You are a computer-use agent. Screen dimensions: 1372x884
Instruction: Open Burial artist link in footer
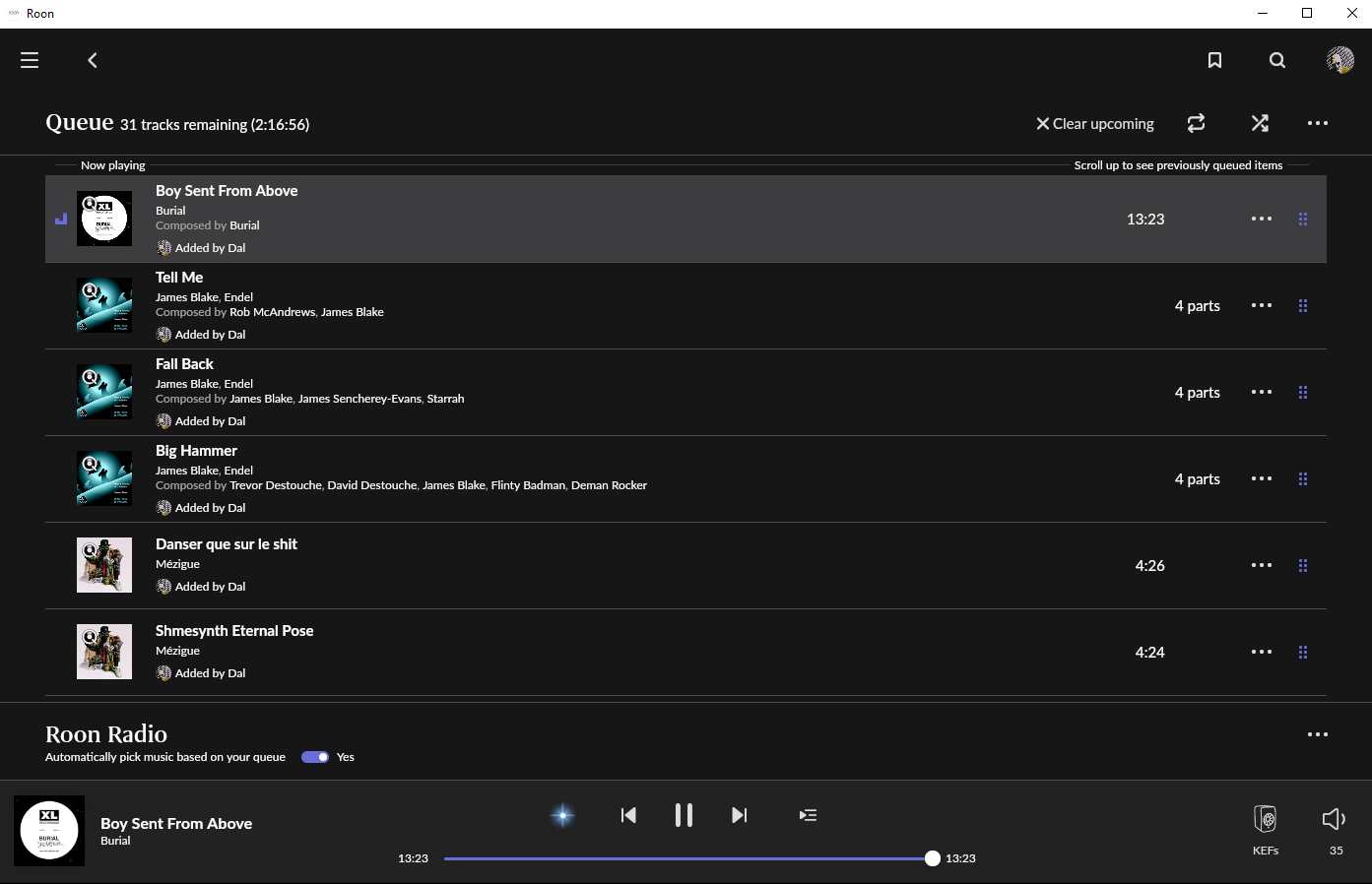tap(115, 841)
